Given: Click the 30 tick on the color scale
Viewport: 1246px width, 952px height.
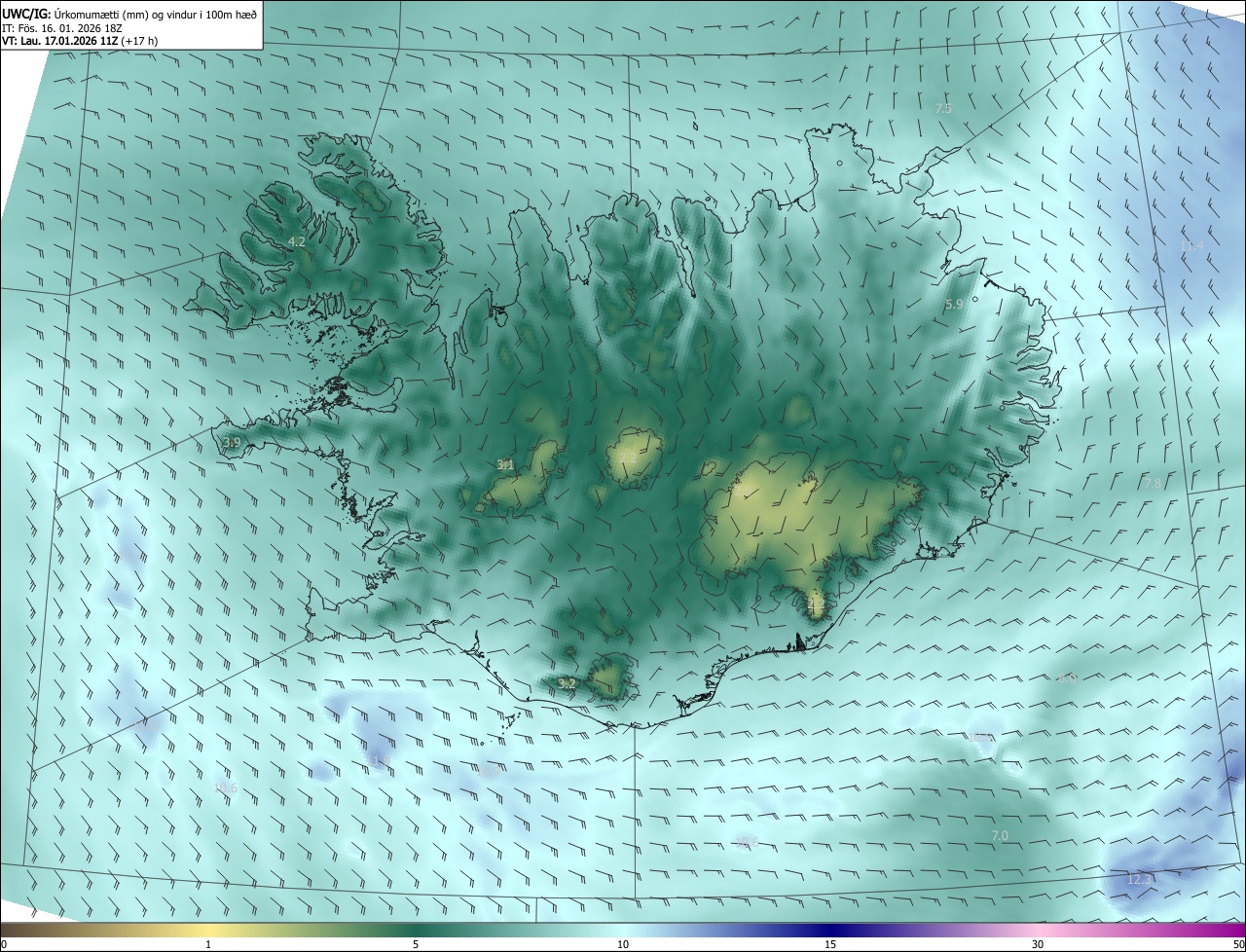Looking at the screenshot, I should pyautogui.click(x=1038, y=944).
